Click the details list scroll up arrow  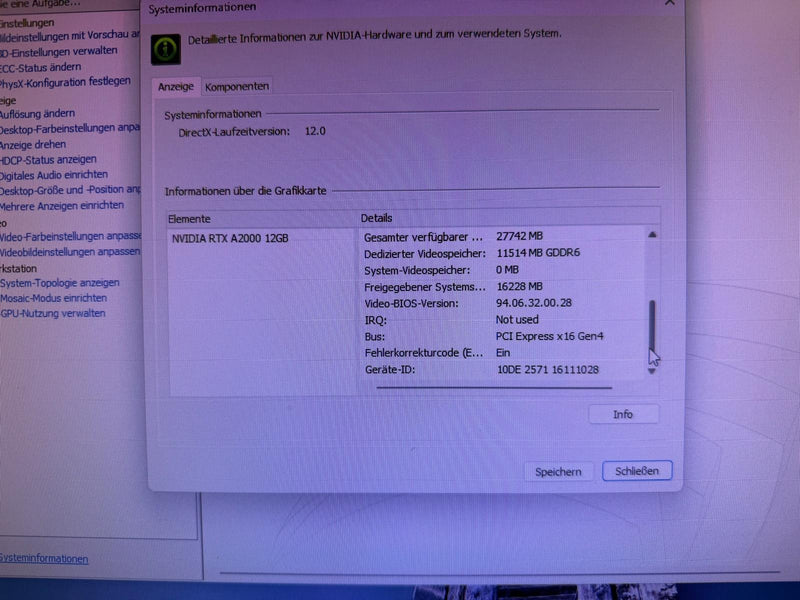pos(652,235)
